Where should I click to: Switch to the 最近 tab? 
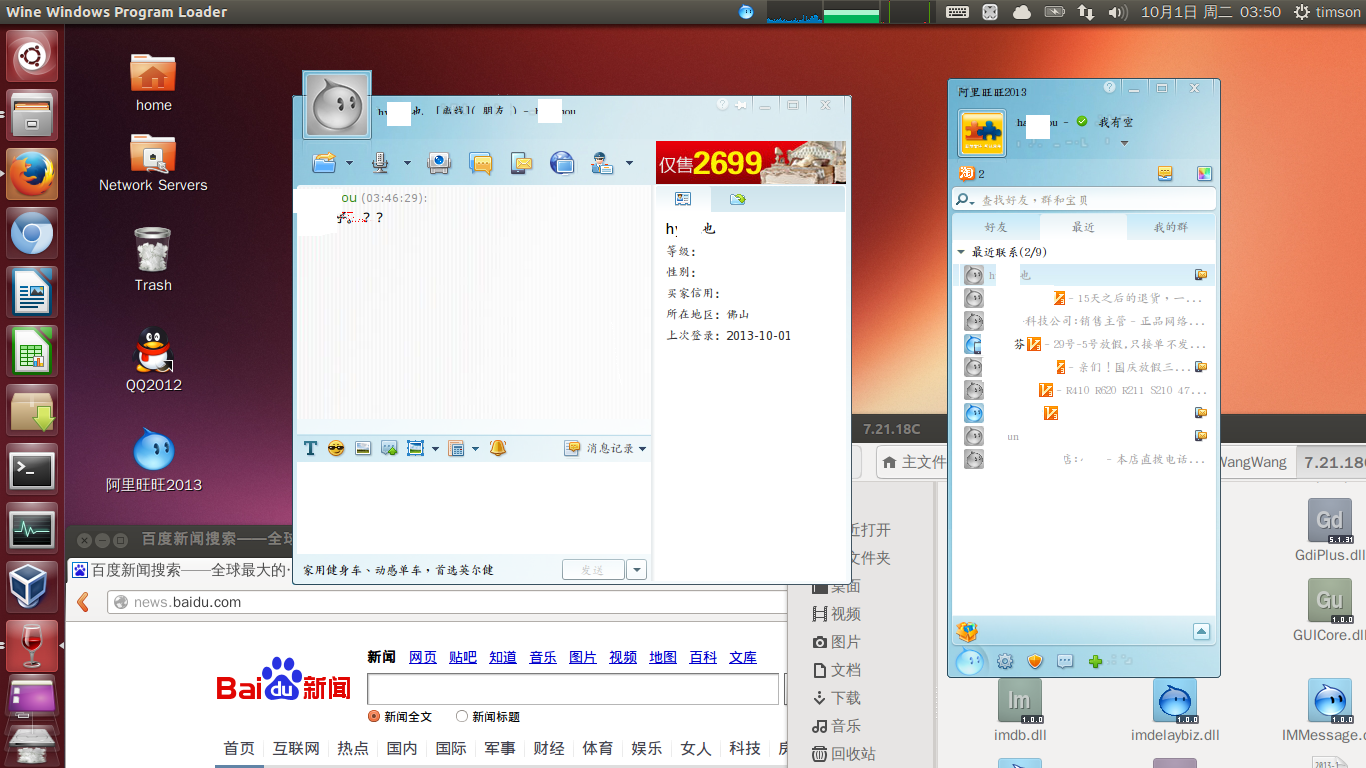(x=1083, y=227)
